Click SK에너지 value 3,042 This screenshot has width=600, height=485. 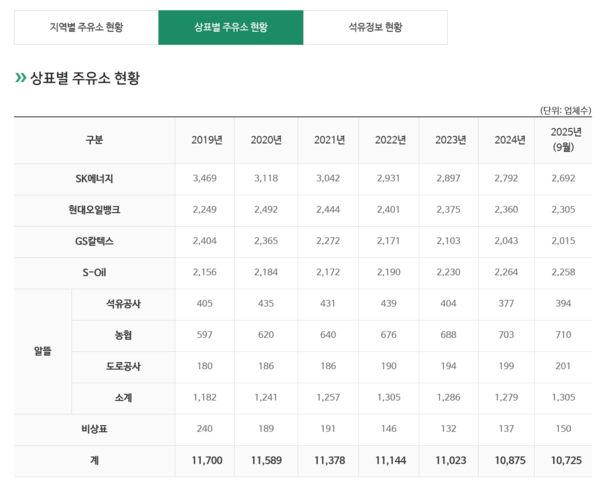point(328,178)
